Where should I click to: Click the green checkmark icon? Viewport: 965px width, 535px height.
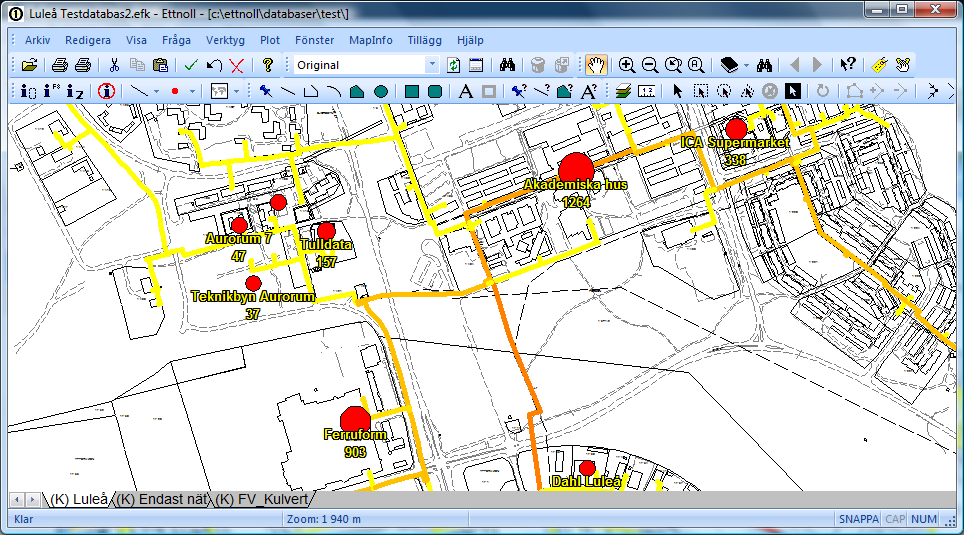pyautogui.click(x=191, y=65)
